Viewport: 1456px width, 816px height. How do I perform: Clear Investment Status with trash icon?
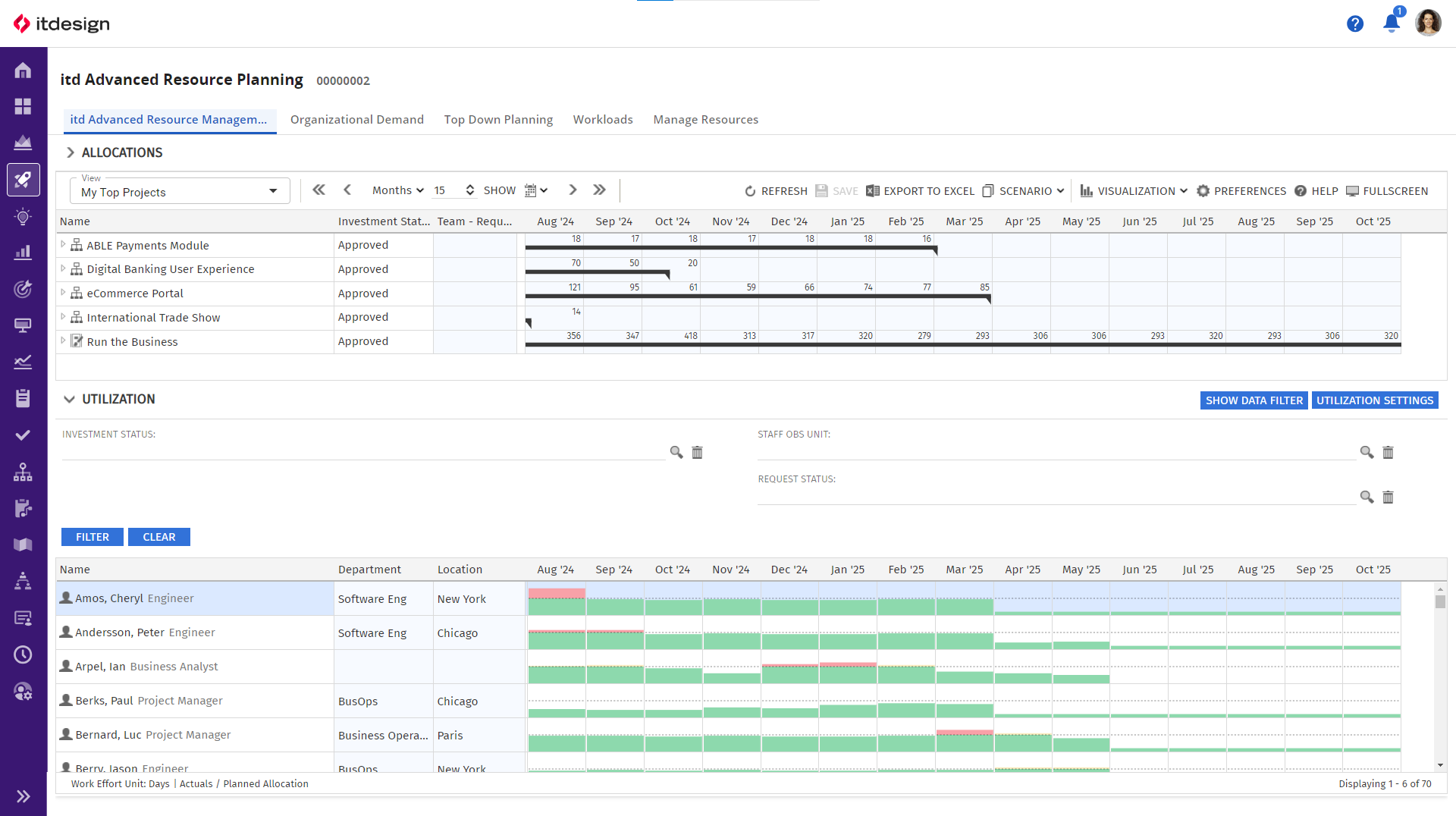pyautogui.click(x=698, y=453)
